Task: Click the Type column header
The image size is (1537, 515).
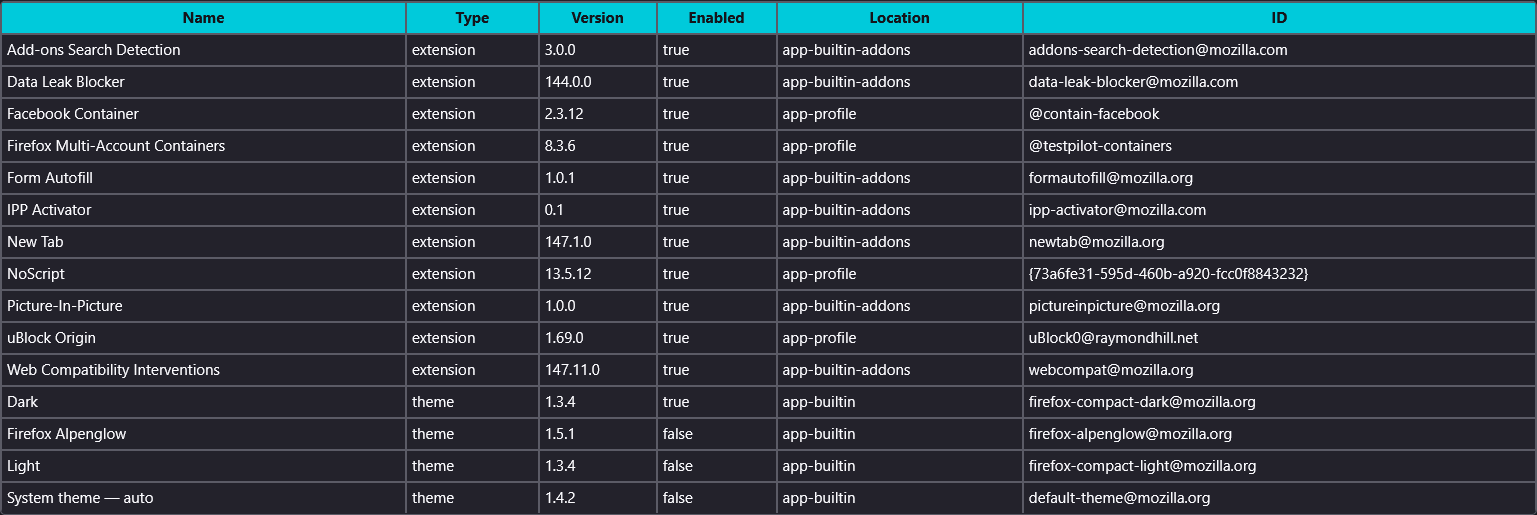Action: click(x=472, y=18)
